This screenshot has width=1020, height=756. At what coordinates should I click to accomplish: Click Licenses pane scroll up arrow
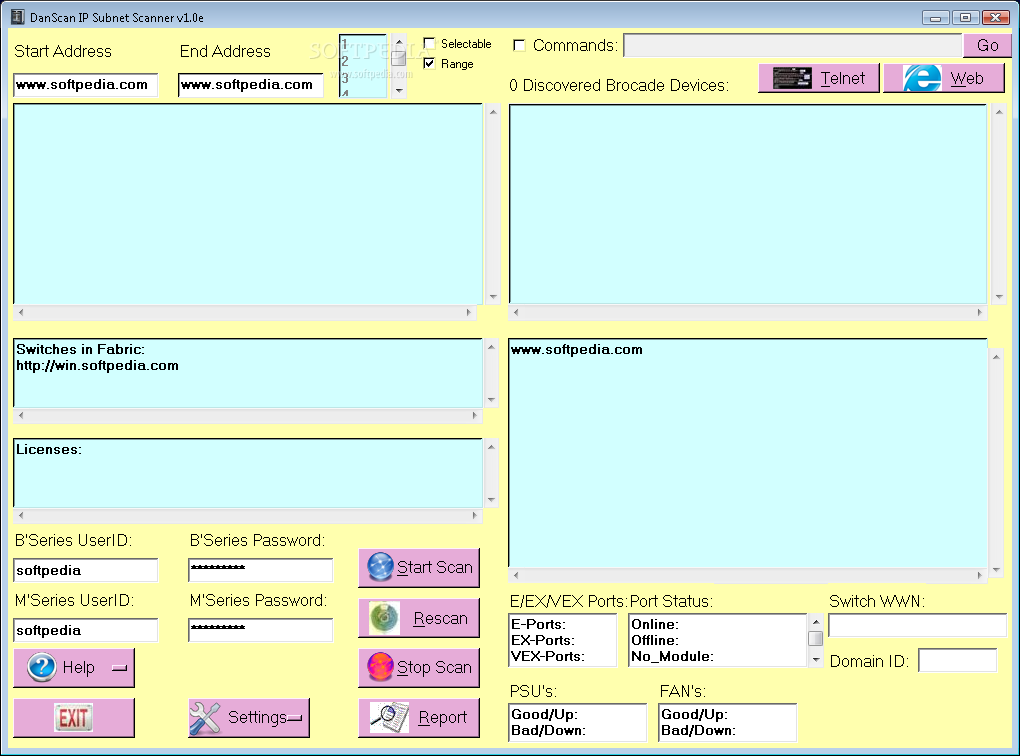pyautogui.click(x=491, y=446)
